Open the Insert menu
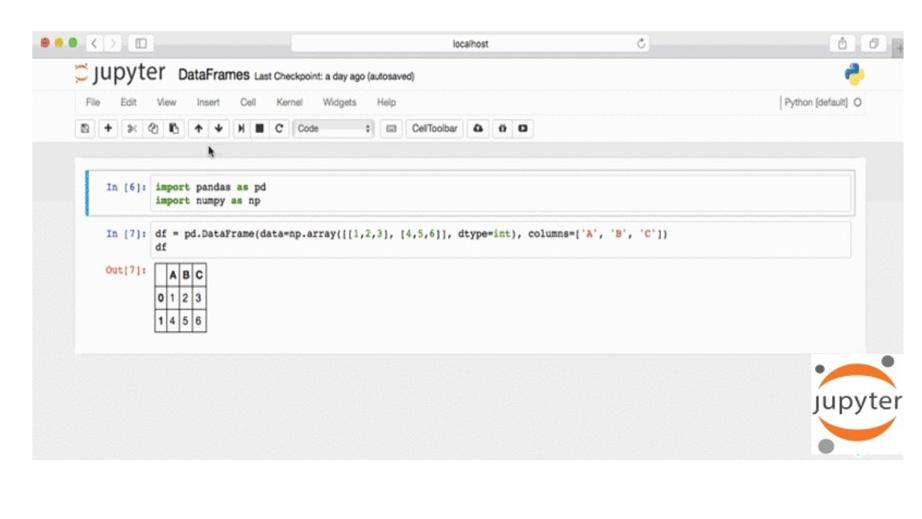Viewport: 922px width, 519px height. click(x=208, y=102)
